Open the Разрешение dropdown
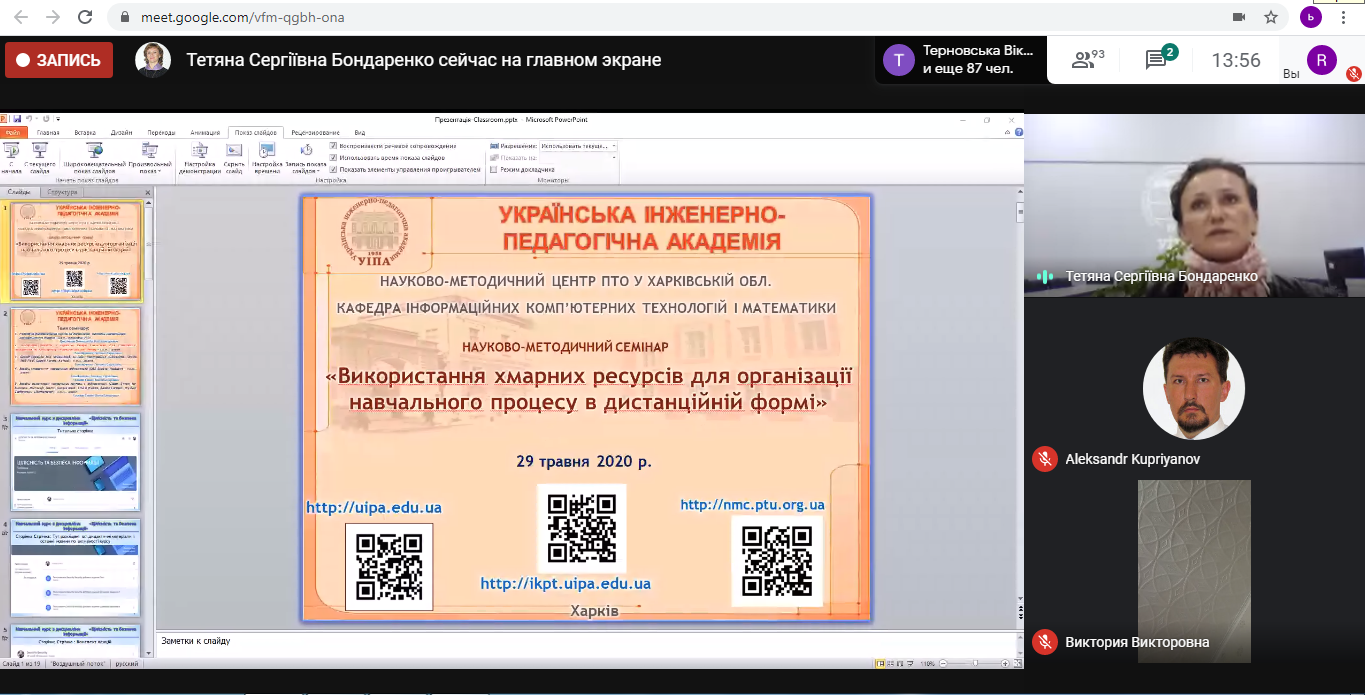The image size is (1365, 695). (578, 146)
